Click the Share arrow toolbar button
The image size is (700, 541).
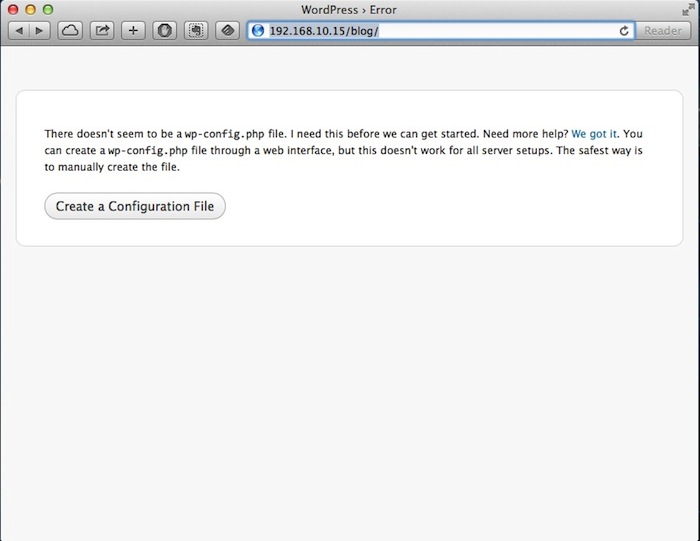pos(102,31)
